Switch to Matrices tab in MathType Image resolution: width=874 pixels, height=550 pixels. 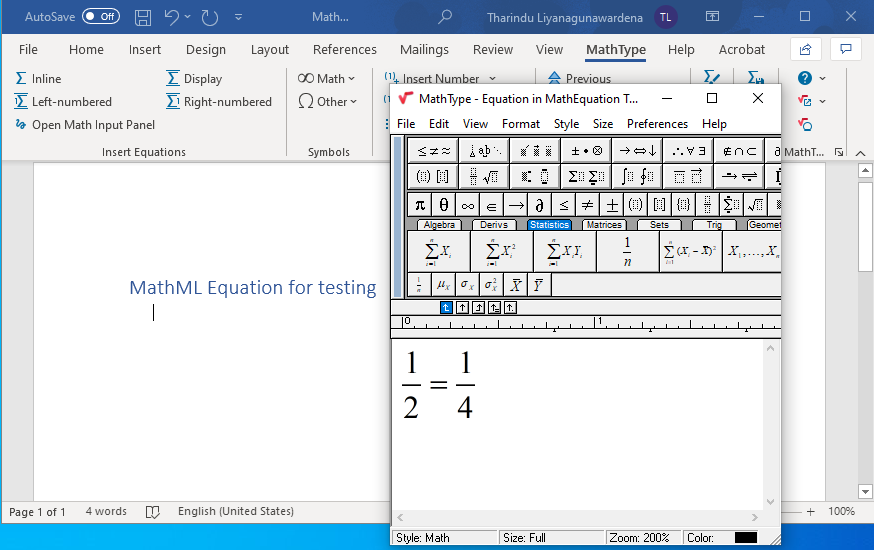point(604,225)
